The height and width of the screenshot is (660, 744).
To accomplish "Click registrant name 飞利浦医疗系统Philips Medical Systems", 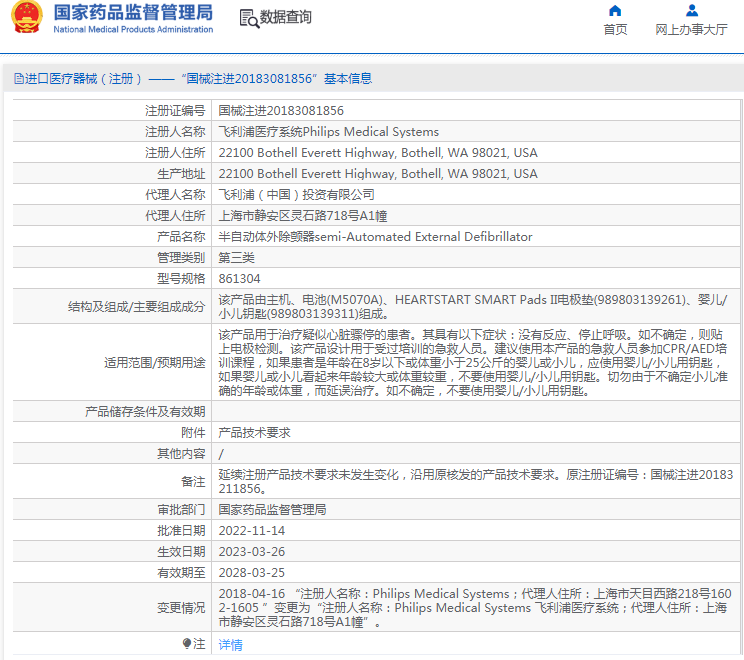I will (328, 132).
